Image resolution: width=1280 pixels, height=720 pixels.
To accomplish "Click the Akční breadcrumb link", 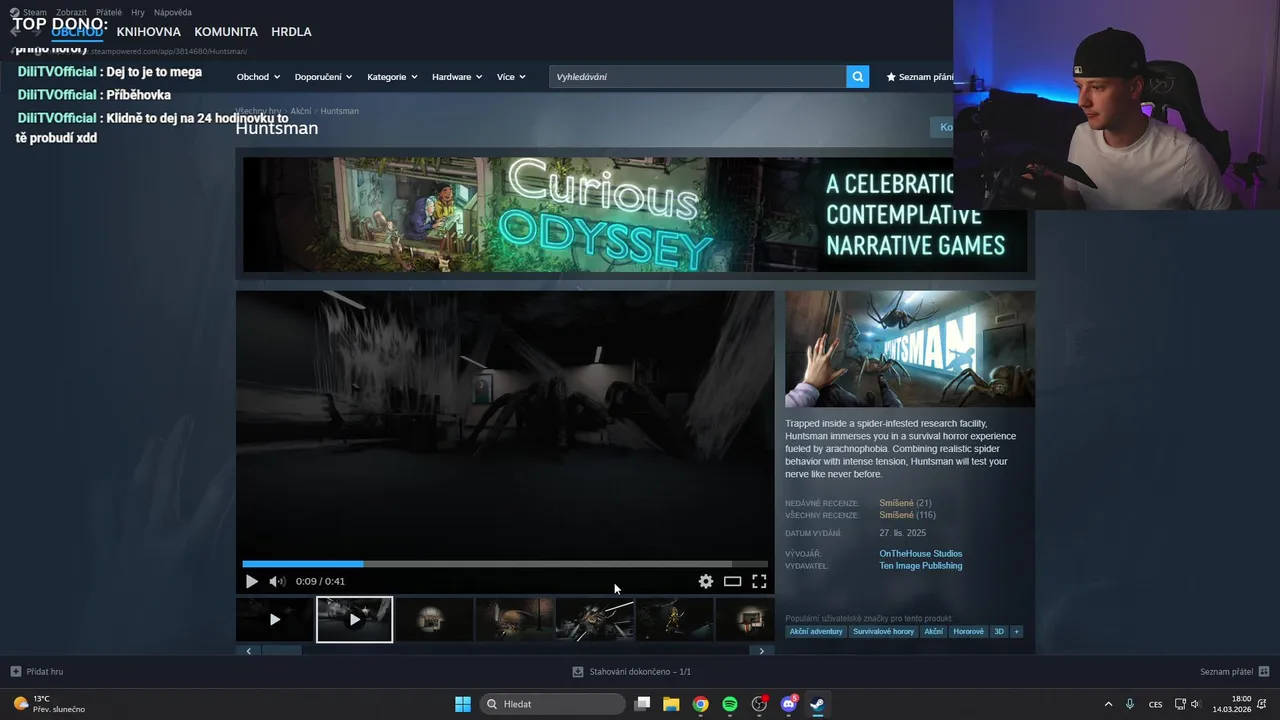I will pos(300,111).
